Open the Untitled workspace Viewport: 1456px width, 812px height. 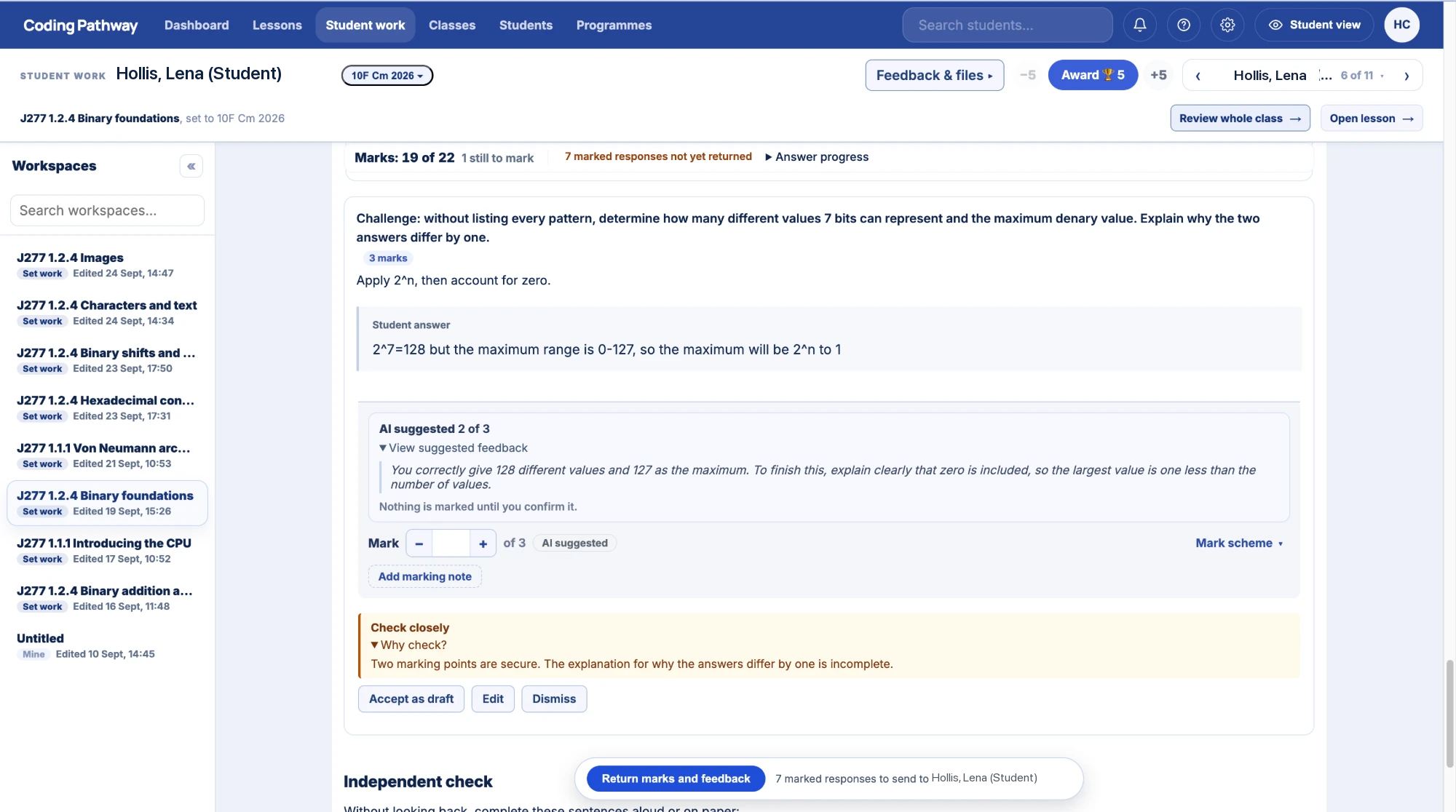107,646
